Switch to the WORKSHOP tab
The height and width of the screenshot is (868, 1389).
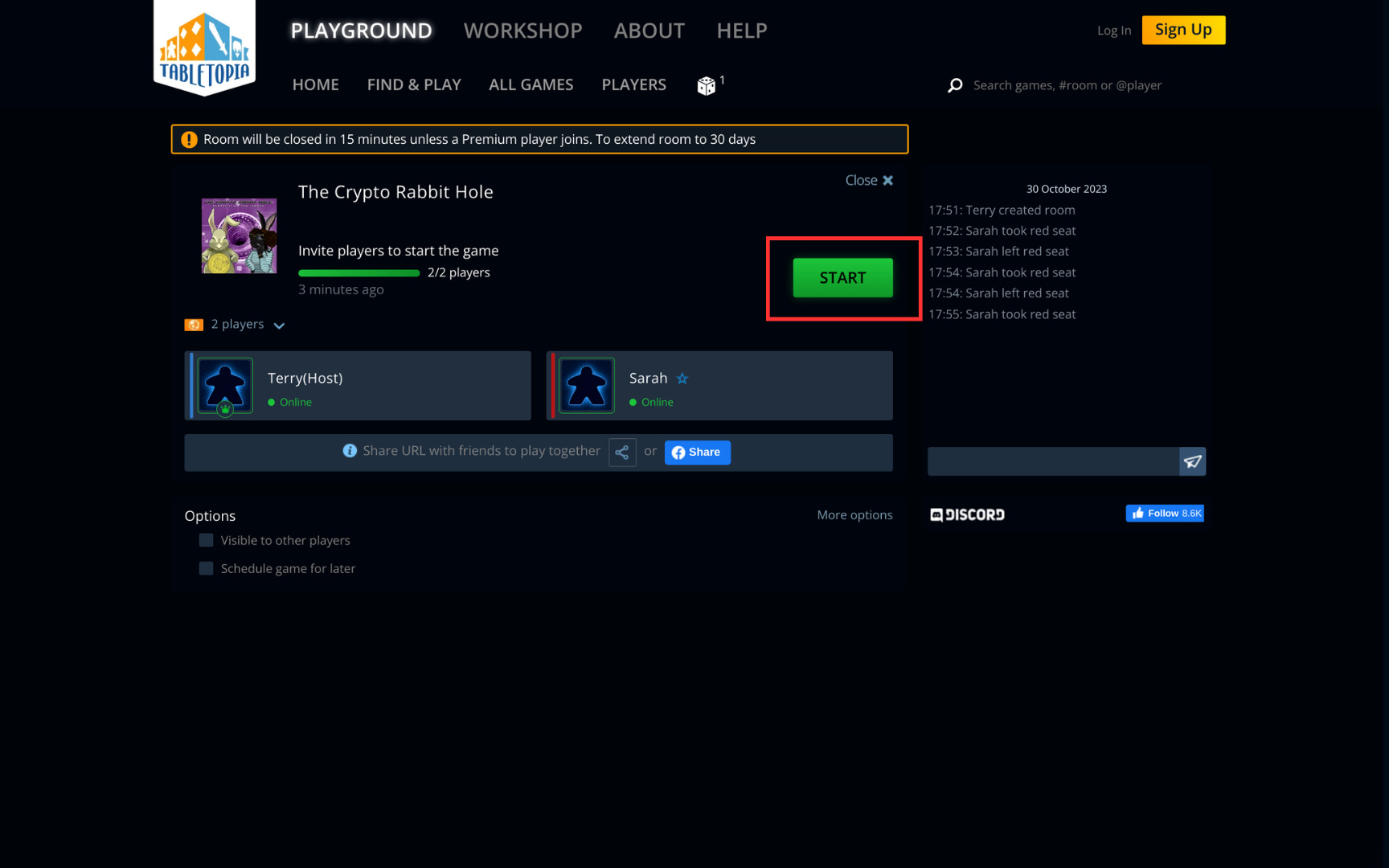(x=522, y=31)
